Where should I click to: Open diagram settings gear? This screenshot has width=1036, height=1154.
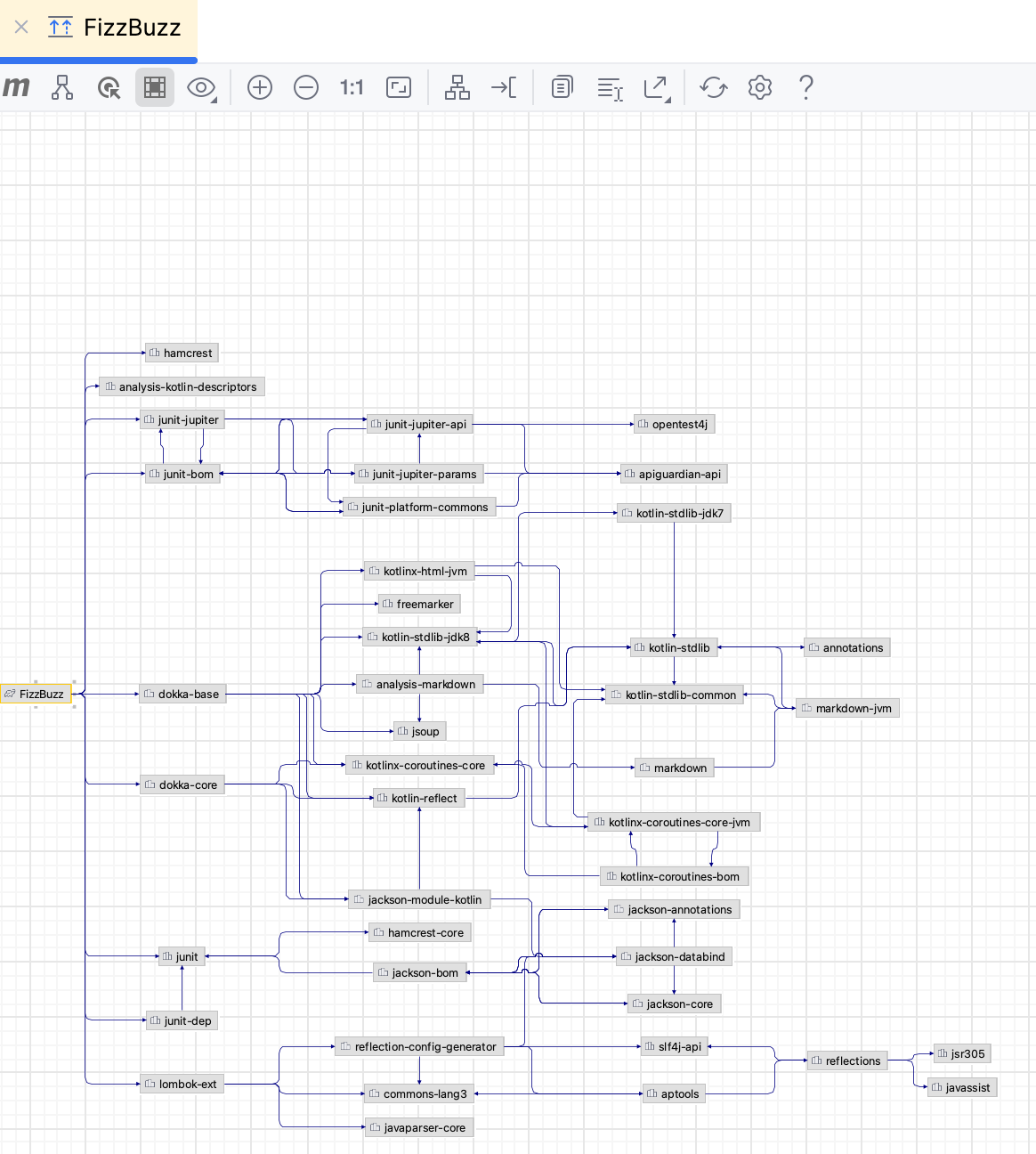(760, 87)
